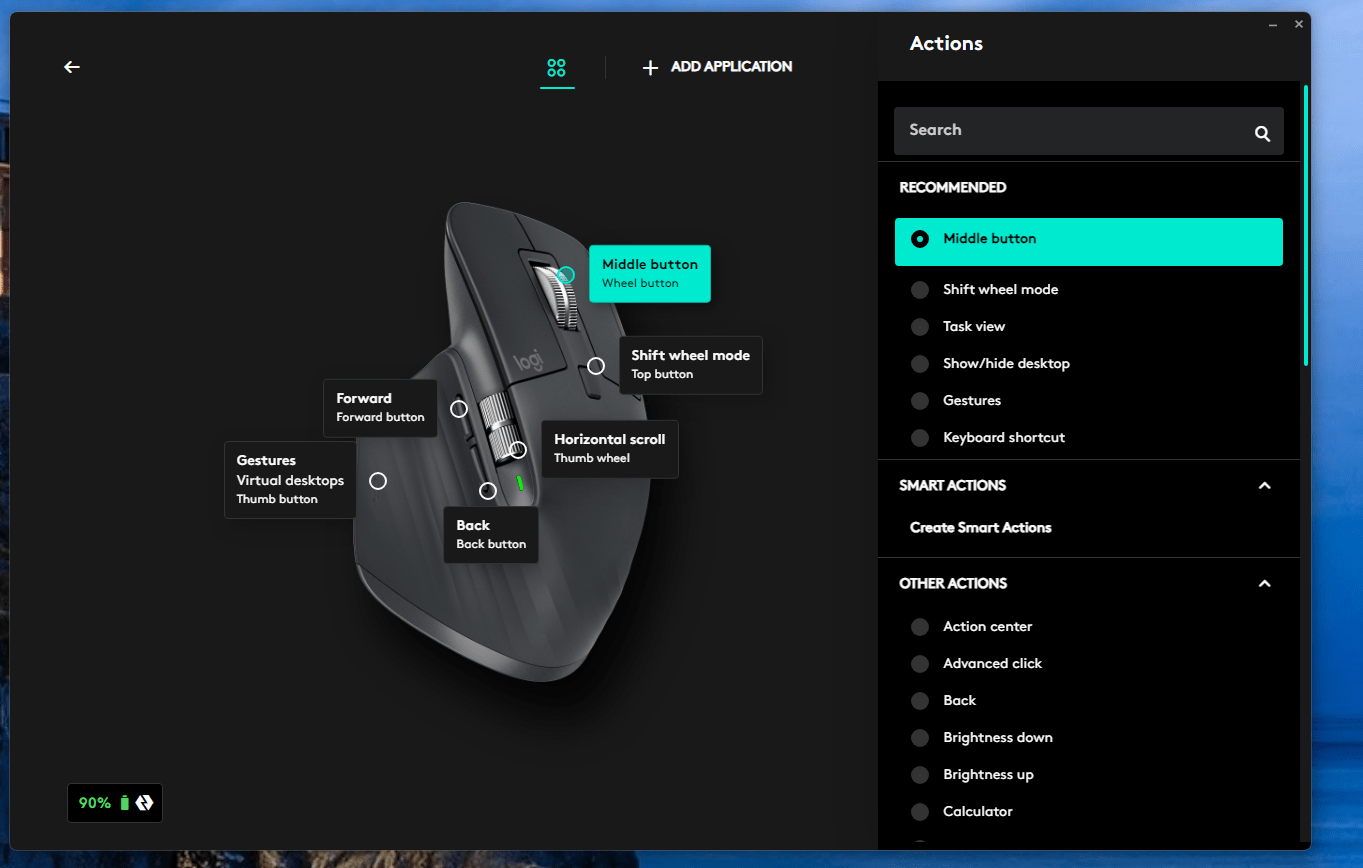Screen dimensions: 1363x868
Task: Click the Forward button label
Action: (x=380, y=407)
